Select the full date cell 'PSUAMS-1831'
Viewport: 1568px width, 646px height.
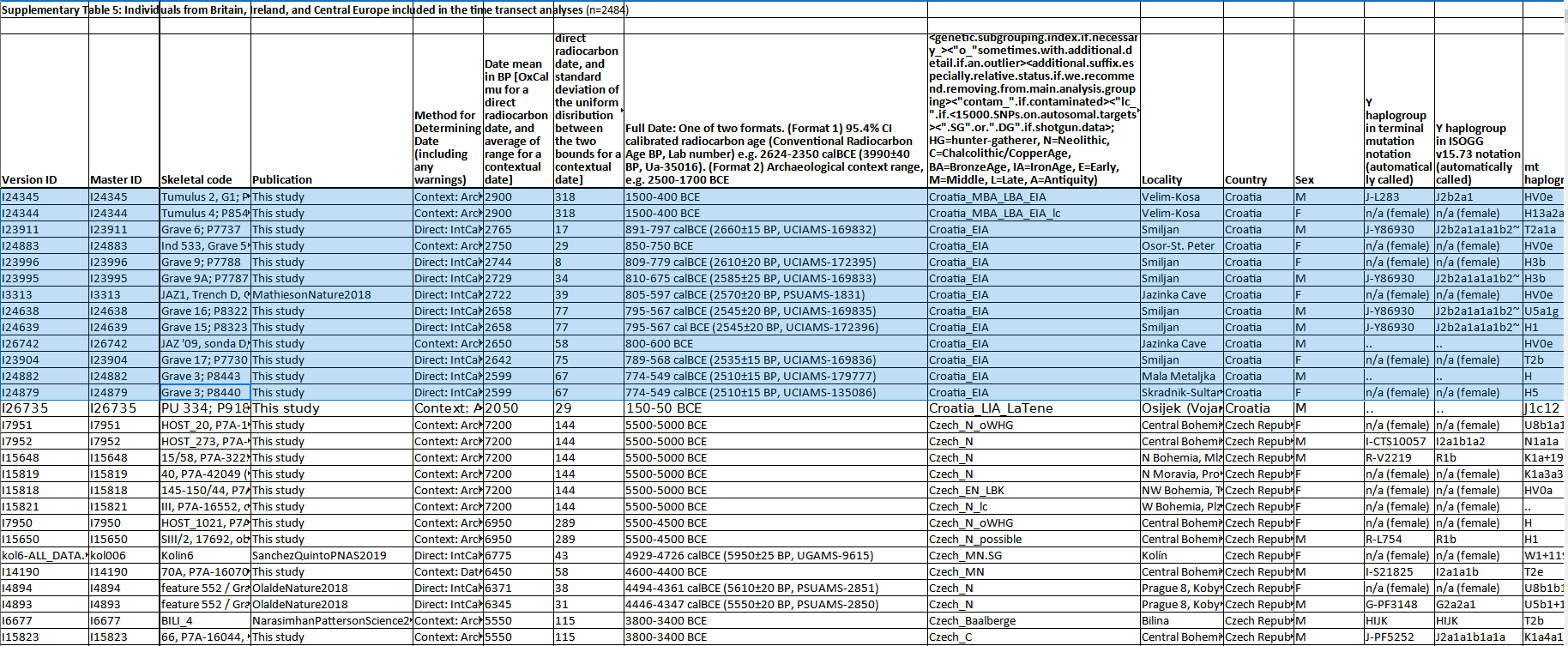(775, 295)
